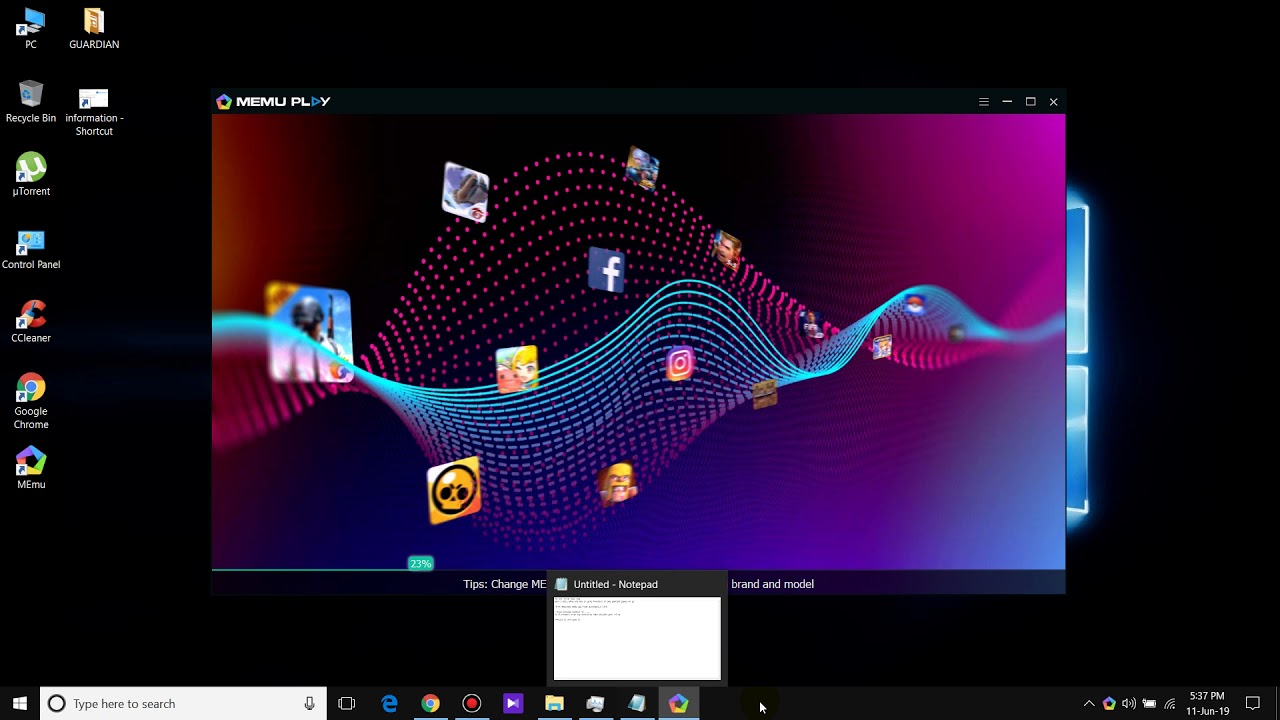Screen dimensions: 1280x720
Task: Open the volume control in tray
Action: (1129, 704)
